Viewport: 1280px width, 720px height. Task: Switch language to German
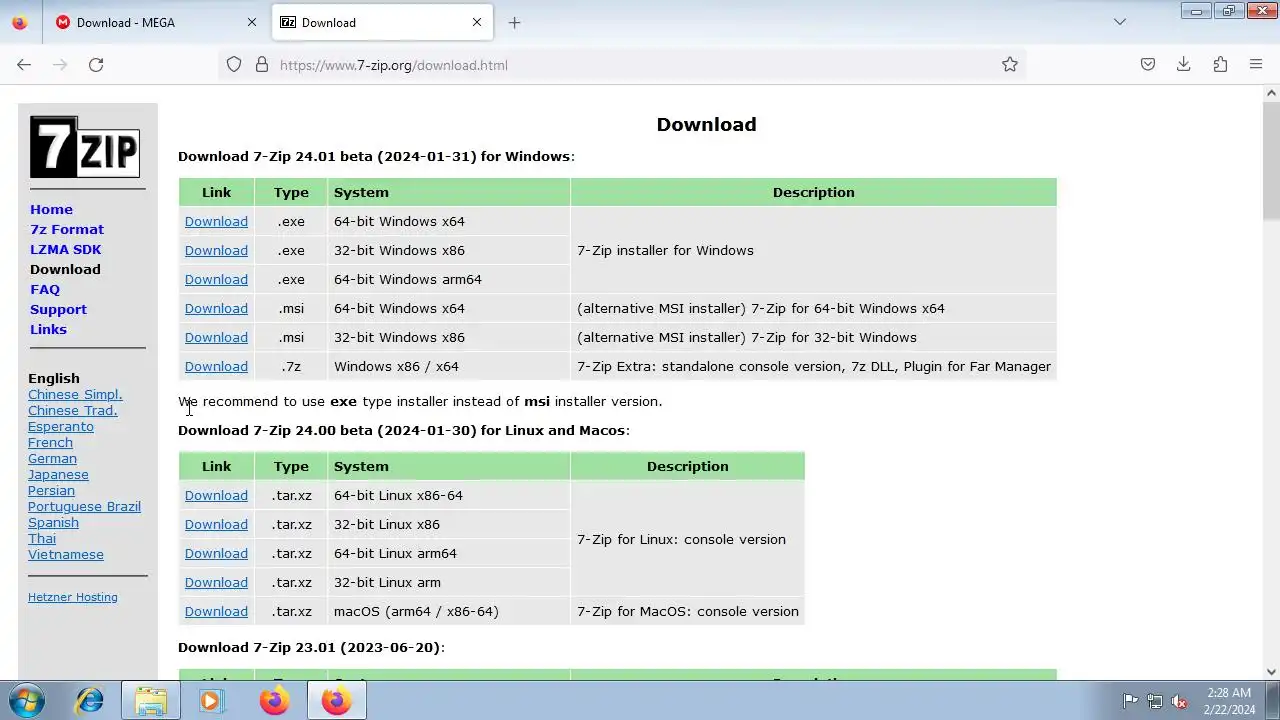(52, 458)
